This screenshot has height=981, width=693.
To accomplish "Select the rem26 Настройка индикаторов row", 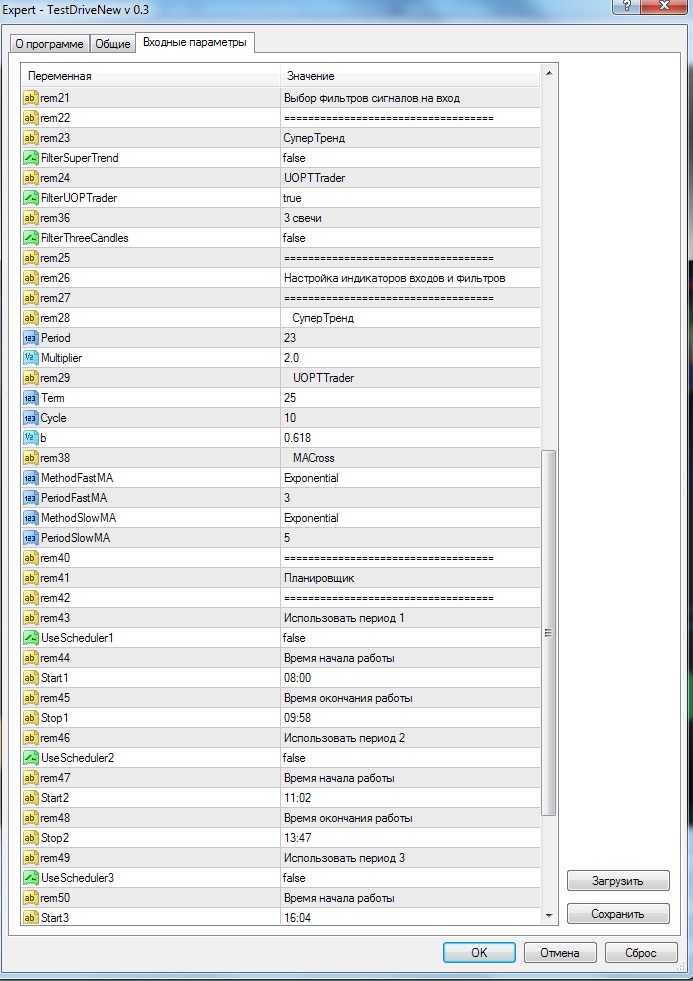I will click(x=281, y=278).
